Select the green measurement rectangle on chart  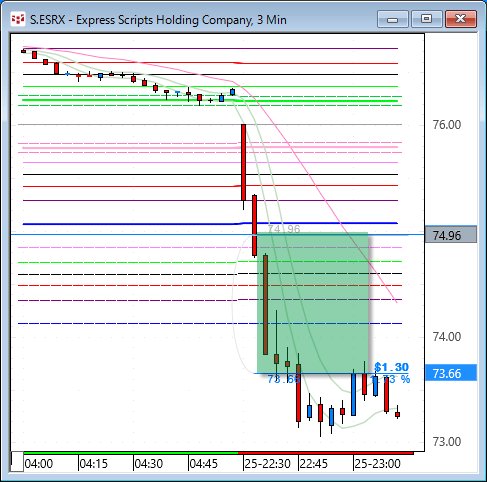coord(313,303)
